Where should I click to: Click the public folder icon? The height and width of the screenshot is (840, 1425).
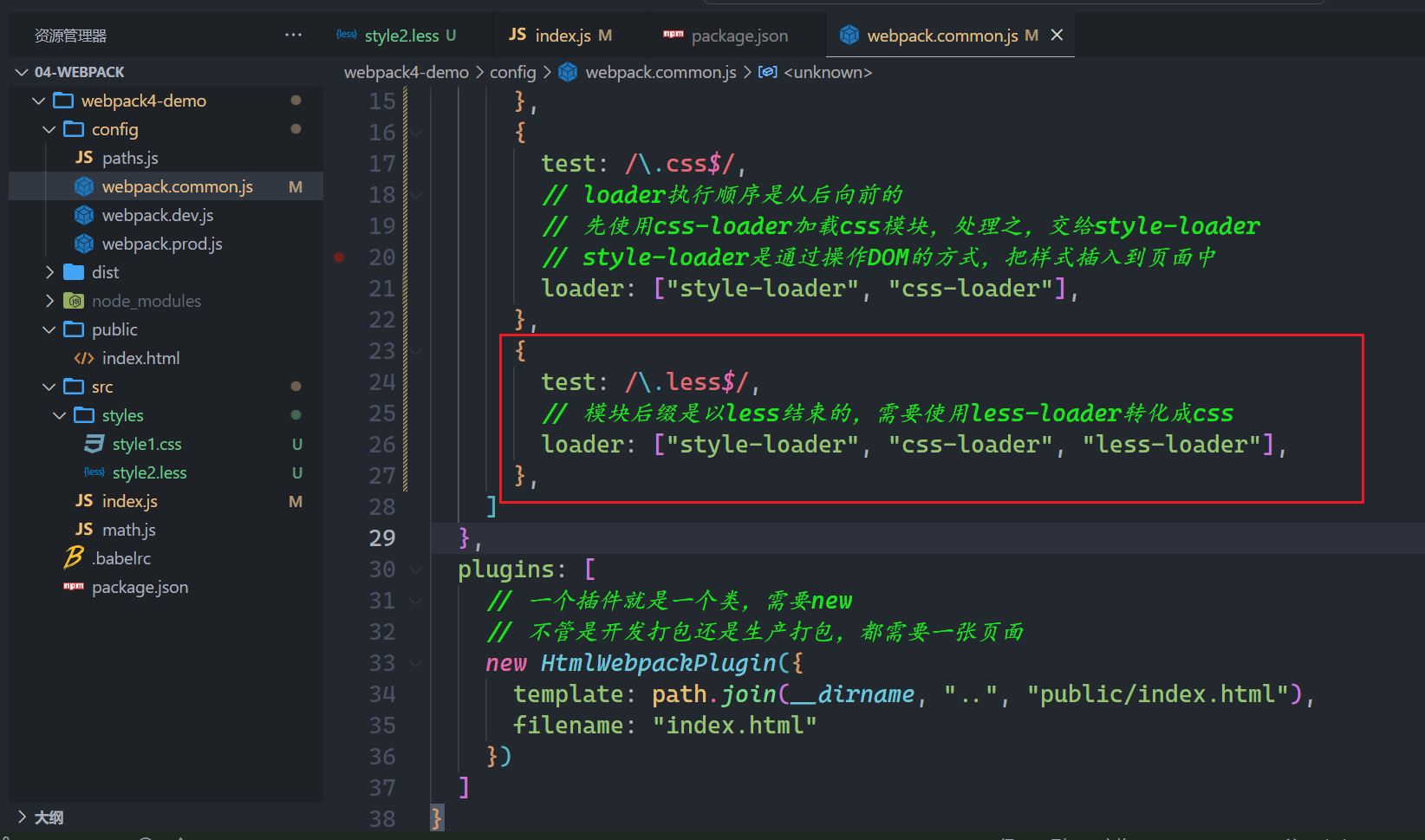74,329
